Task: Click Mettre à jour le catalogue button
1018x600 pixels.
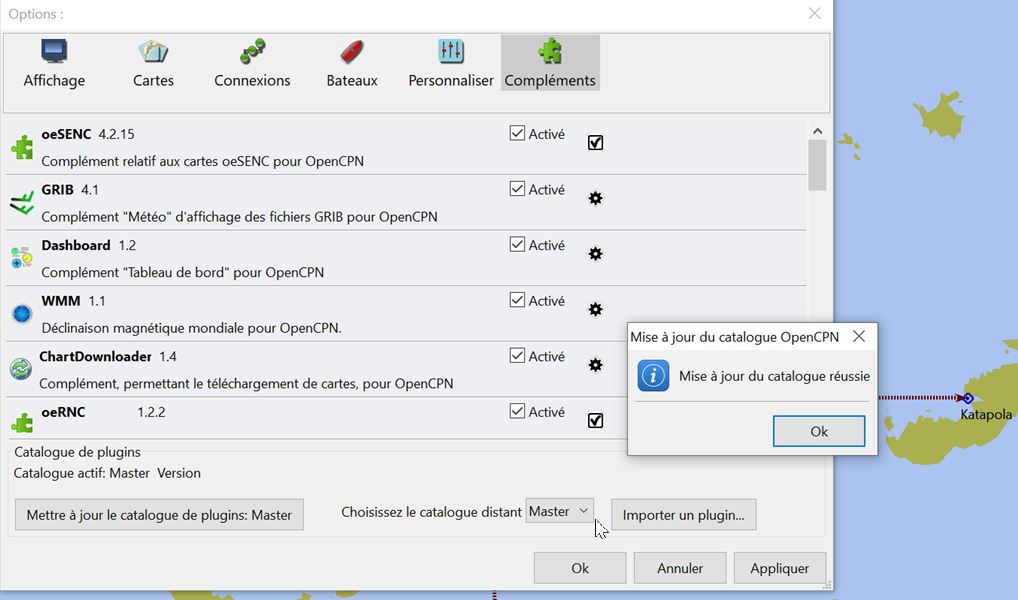Action: [159, 515]
